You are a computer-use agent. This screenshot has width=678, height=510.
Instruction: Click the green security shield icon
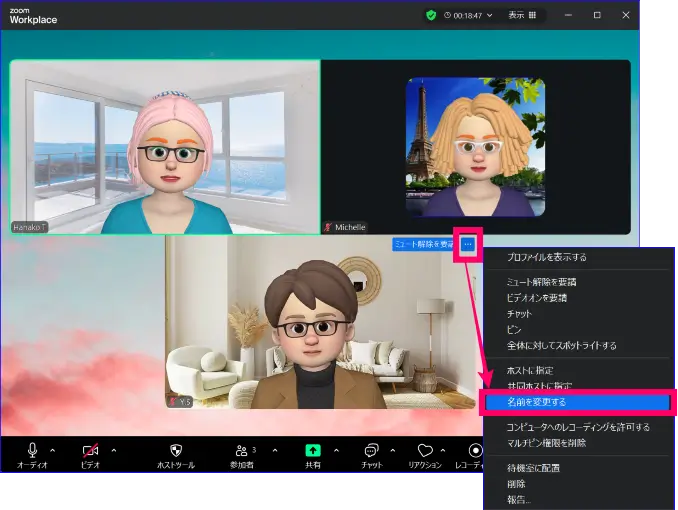(431, 16)
